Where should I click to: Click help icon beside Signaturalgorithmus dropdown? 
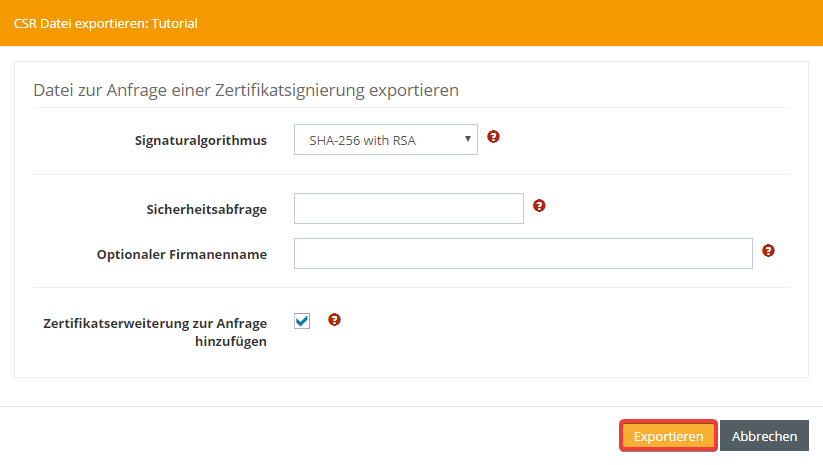[x=493, y=137]
